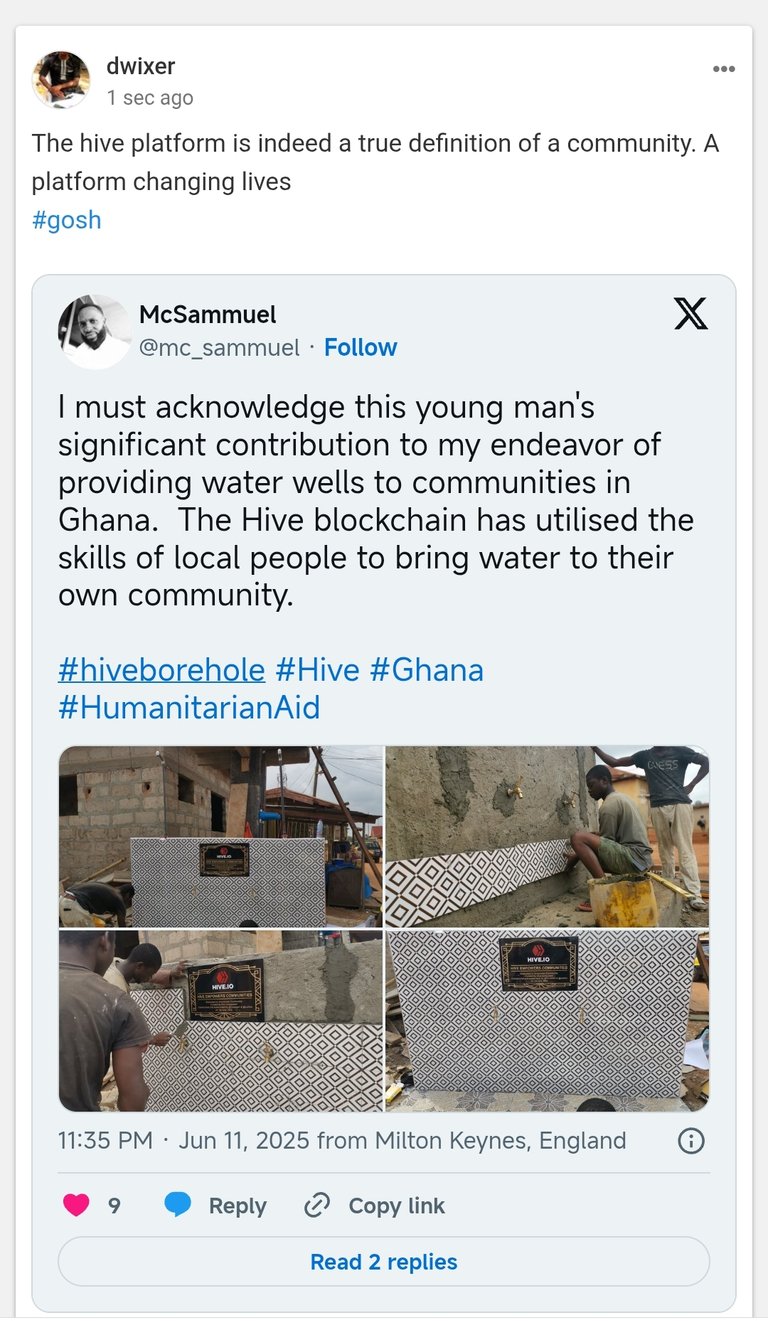View bottom-right photo with Hive plaque
Viewport: 768px width, 1321px height.
click(x=548, y=1021)
